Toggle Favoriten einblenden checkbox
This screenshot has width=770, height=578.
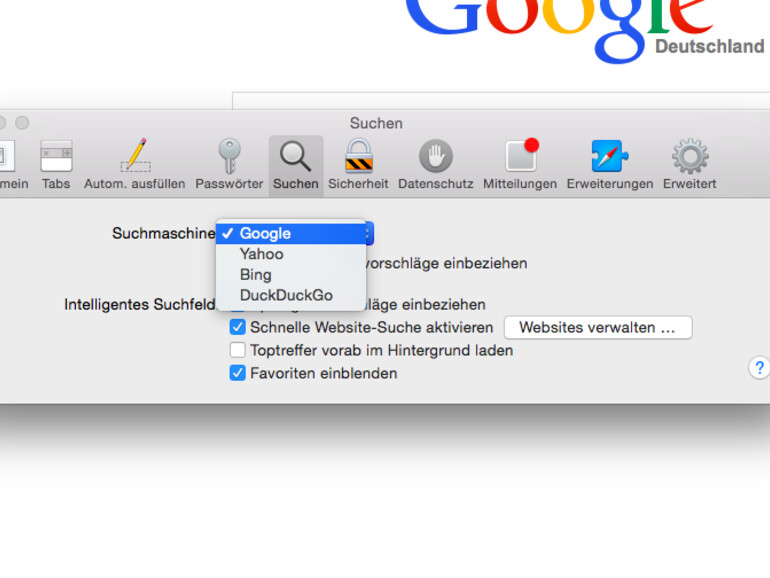tap(238, 373)
